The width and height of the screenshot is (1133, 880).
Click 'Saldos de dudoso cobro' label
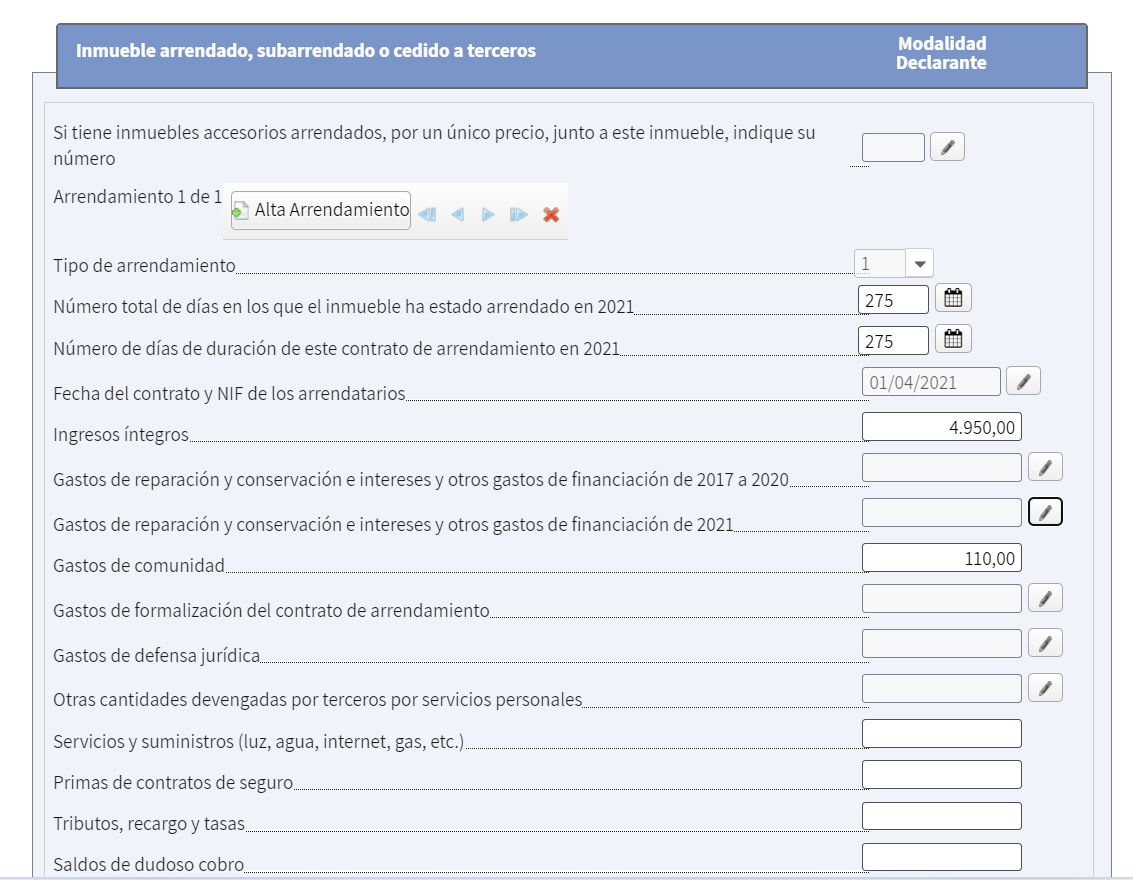click(x=149, y=864)
